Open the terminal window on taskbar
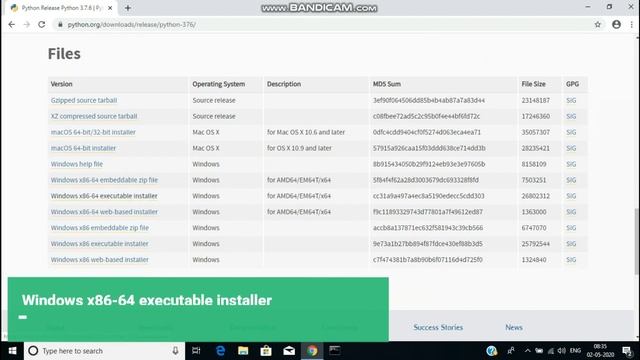The image size is (640, 360). pos(335,351)
